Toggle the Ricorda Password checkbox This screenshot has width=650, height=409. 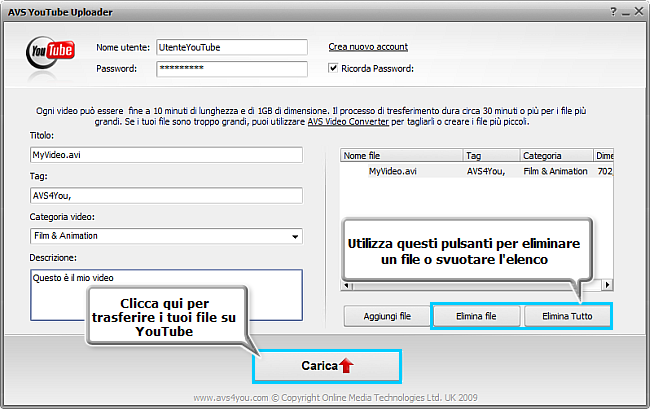point(333,68)
